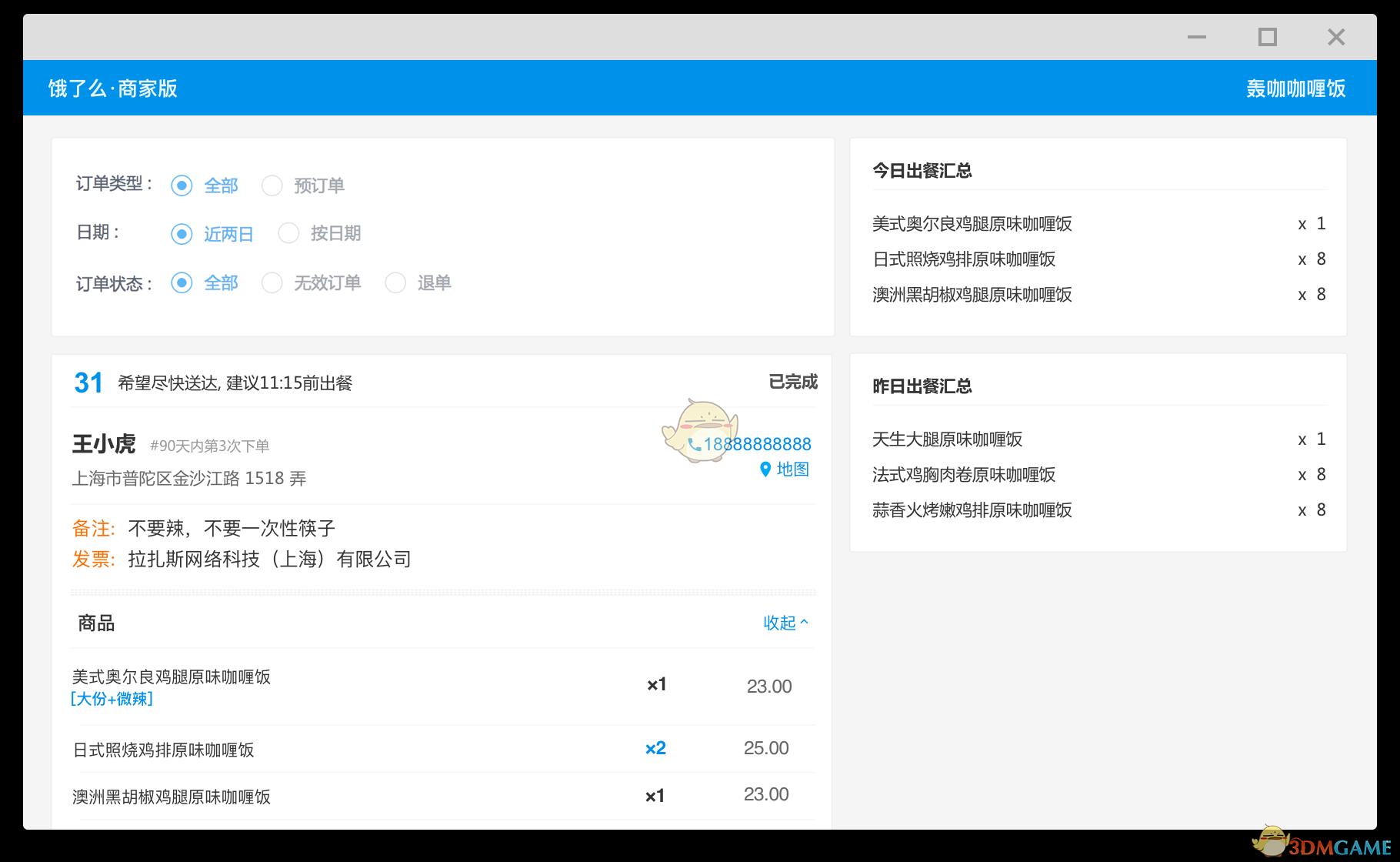
Task: Click the blue location pin icon before 地图
Action: pyautogui.click(x=764, y=469)
